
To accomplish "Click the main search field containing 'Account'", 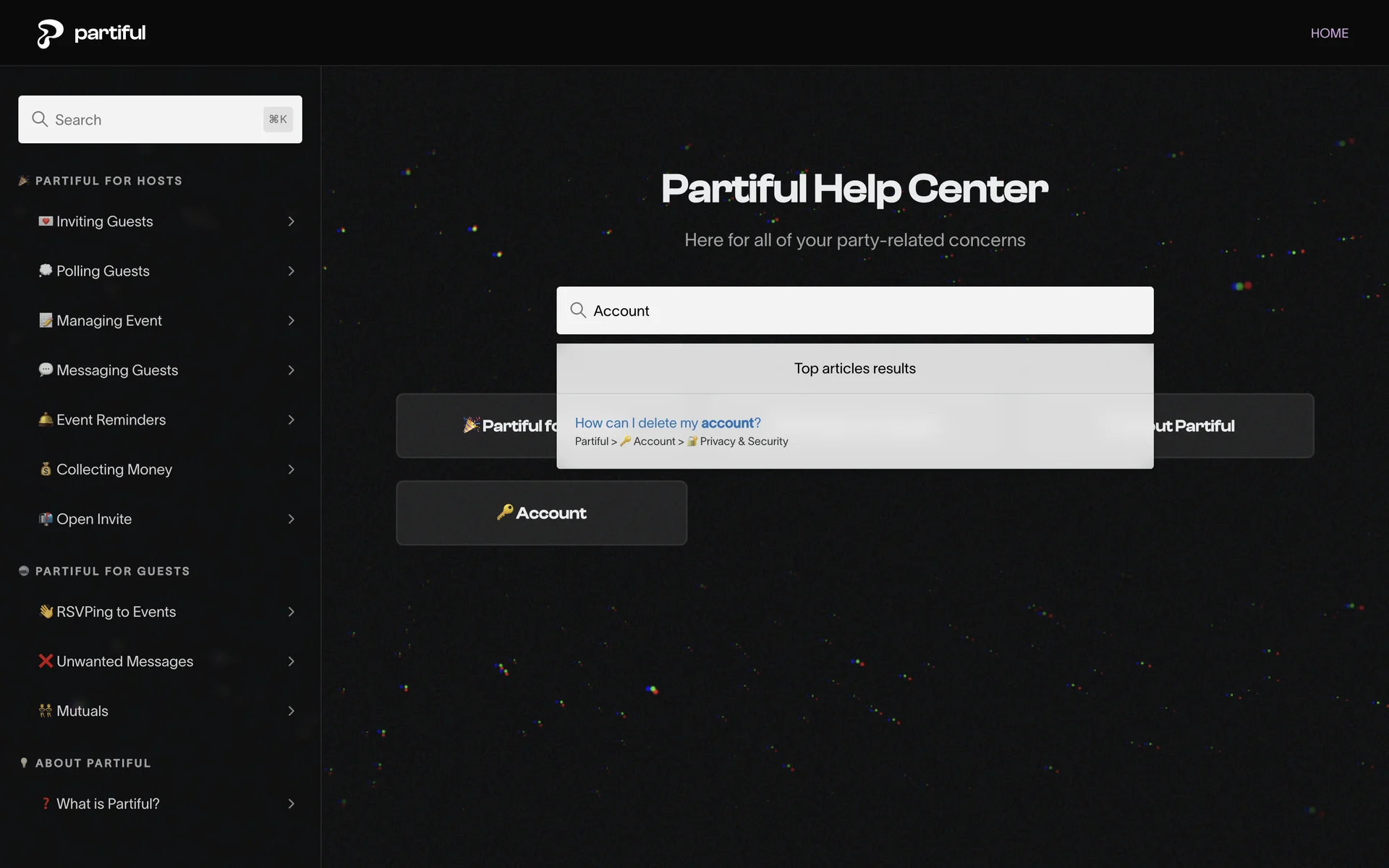I will tap(854, 310).
